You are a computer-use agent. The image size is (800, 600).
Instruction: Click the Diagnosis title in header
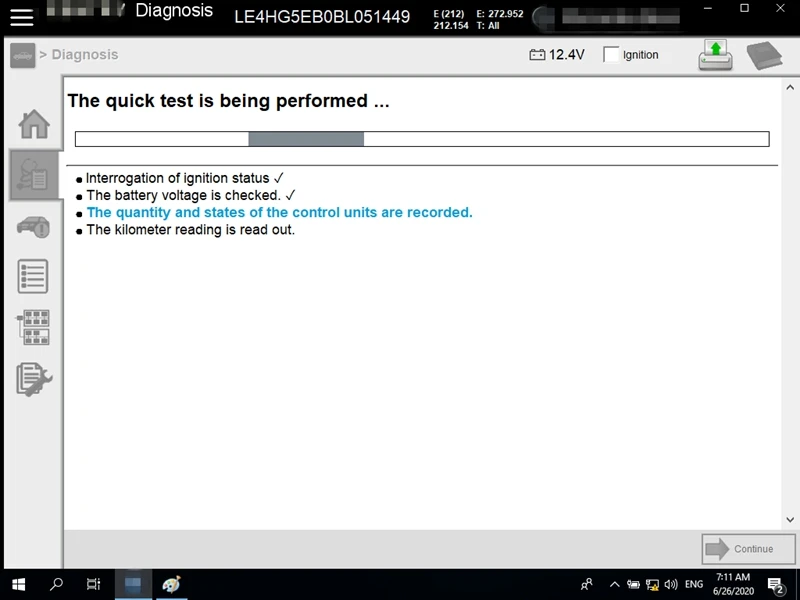[x=174, y=11]
